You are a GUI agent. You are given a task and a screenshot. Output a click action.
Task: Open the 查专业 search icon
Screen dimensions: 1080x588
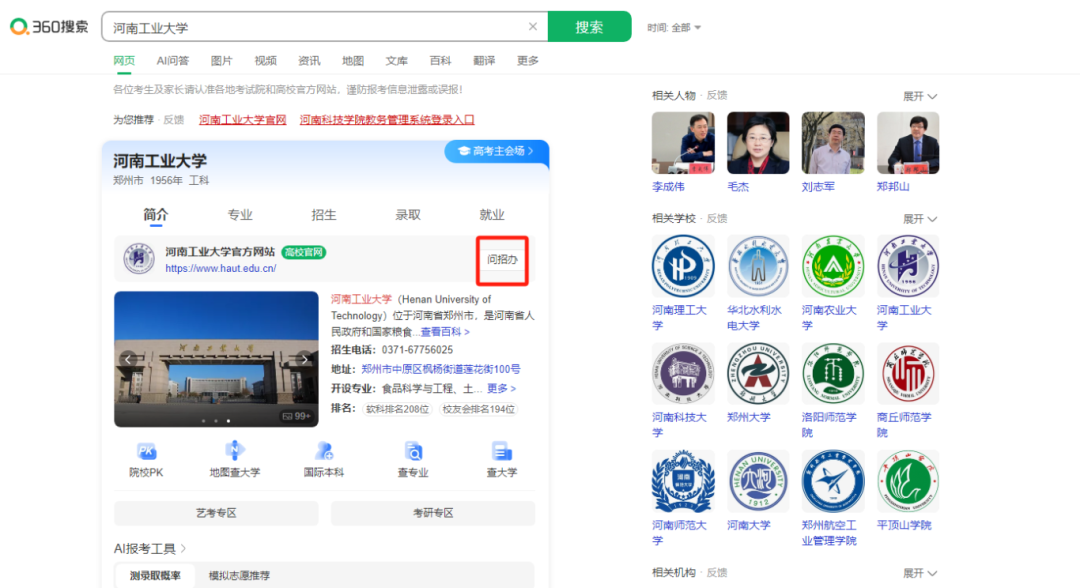[413, 452]
